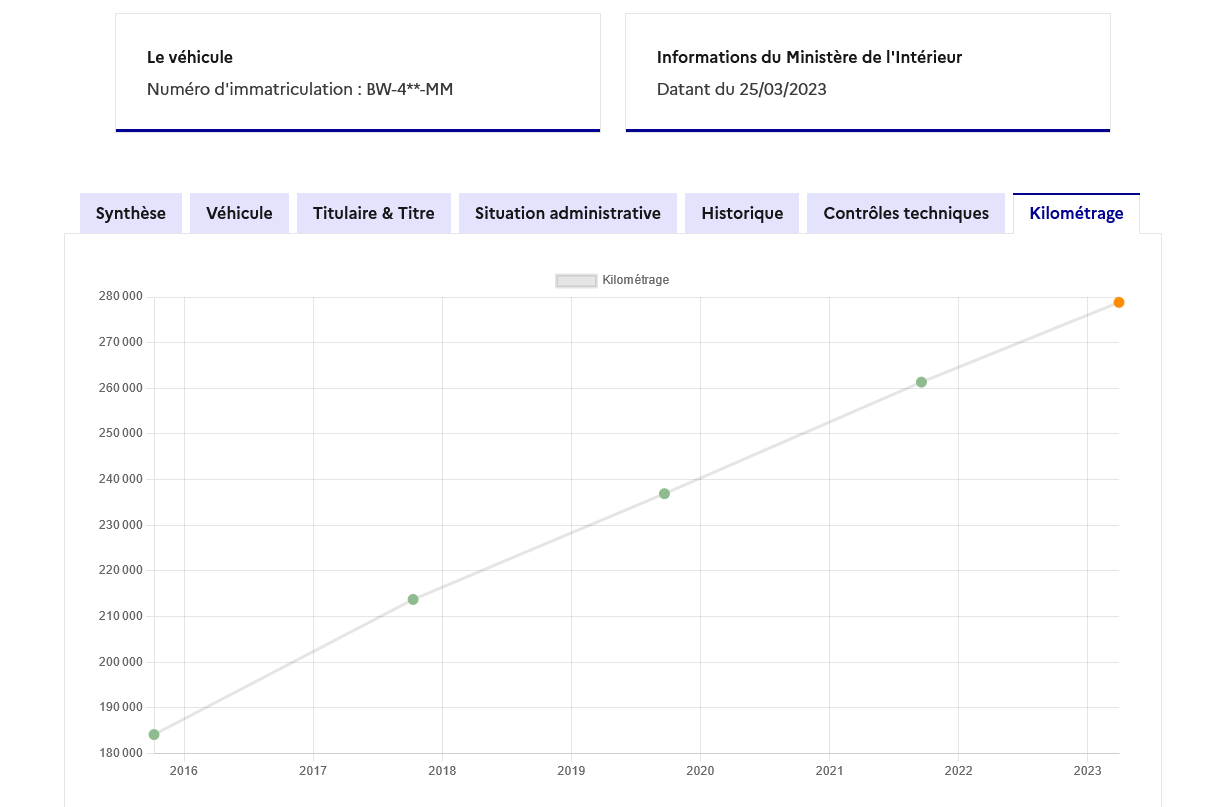The image size is (1224, 807).
Task: Open the Synthèse tab
Action: coord(131,213)
